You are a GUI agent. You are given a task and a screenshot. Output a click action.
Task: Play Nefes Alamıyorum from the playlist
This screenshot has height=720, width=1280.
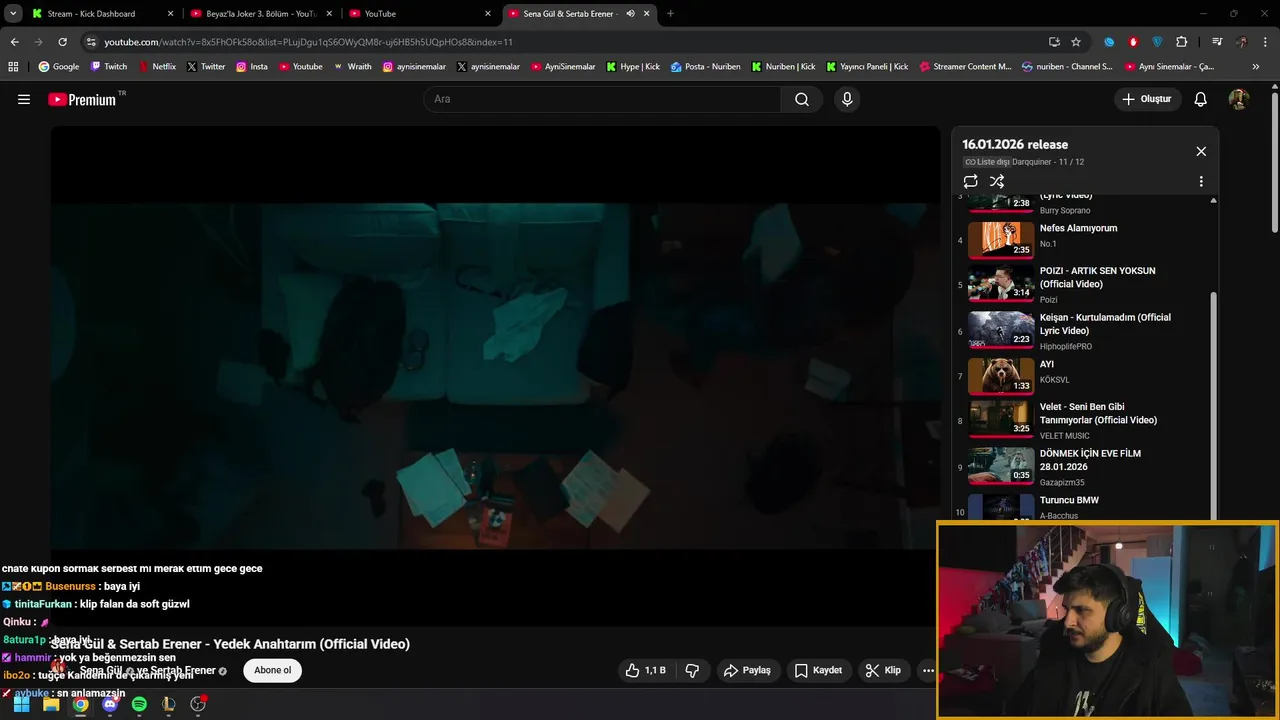1084,240
